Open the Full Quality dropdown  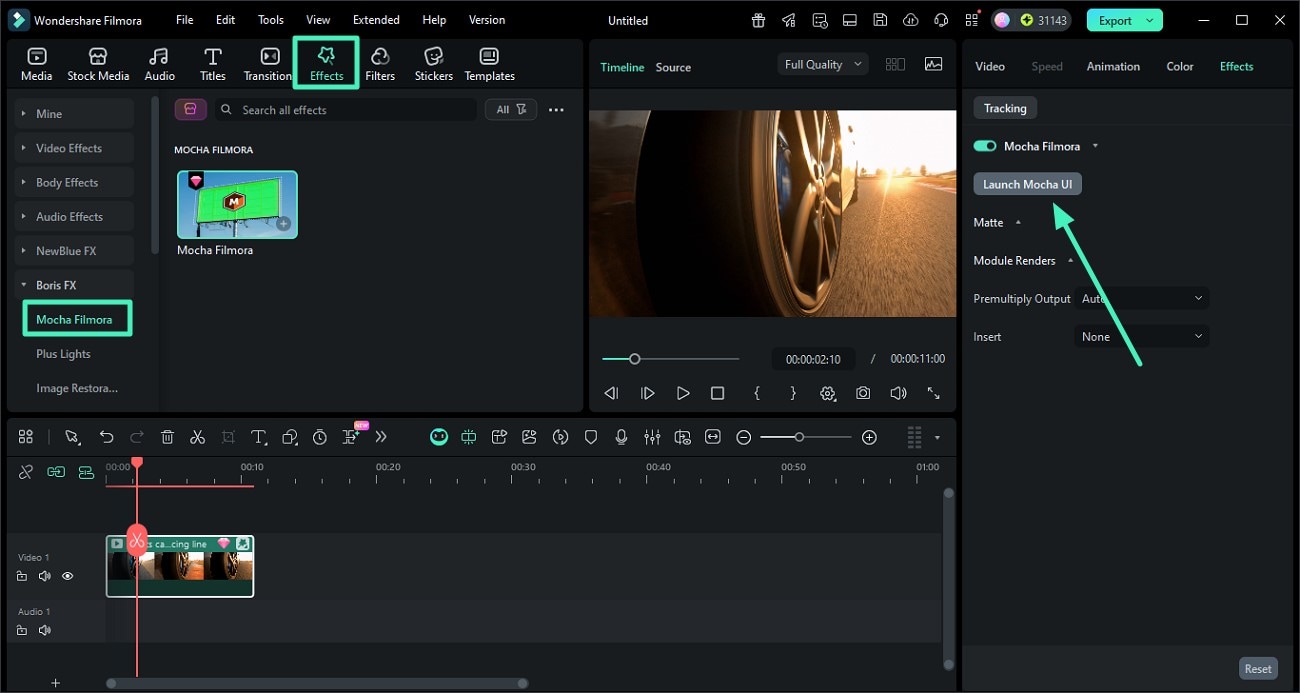[822, 64]
